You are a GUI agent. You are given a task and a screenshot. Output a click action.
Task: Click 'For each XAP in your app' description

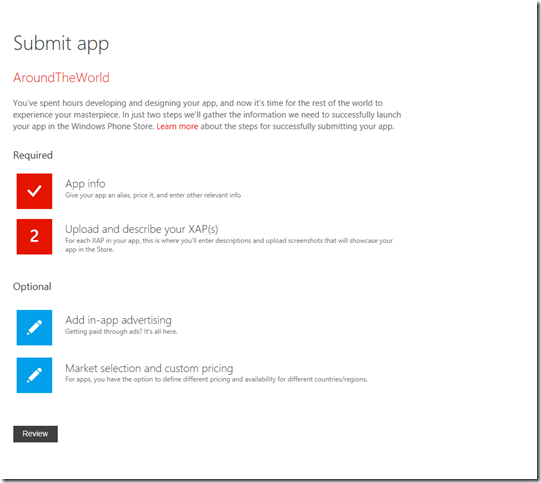coord(229,245)
